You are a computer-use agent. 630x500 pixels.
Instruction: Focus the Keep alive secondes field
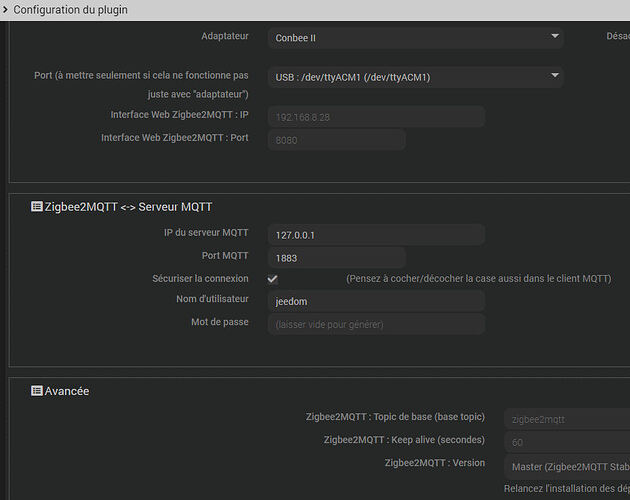pyautogui.click(x=567, y=442)
